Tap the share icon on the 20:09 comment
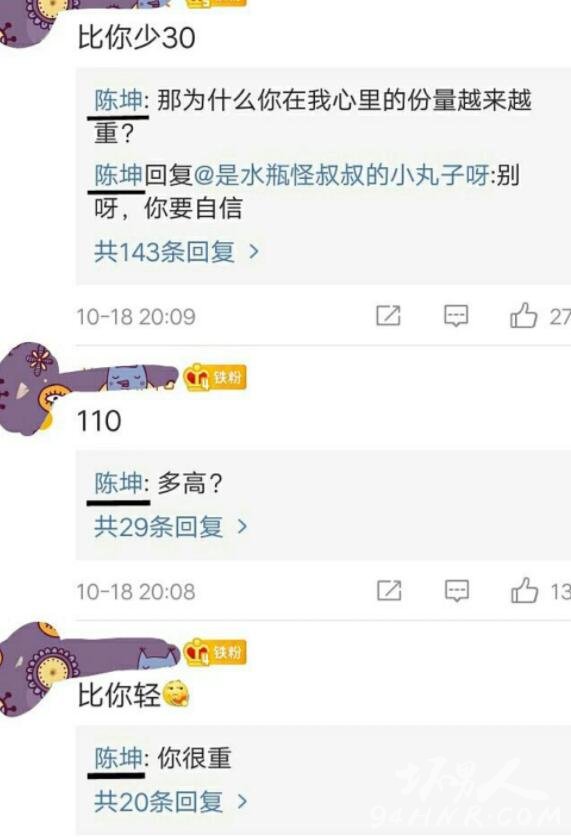Screen dimensions: 571x837 click(x=388, y=315)
